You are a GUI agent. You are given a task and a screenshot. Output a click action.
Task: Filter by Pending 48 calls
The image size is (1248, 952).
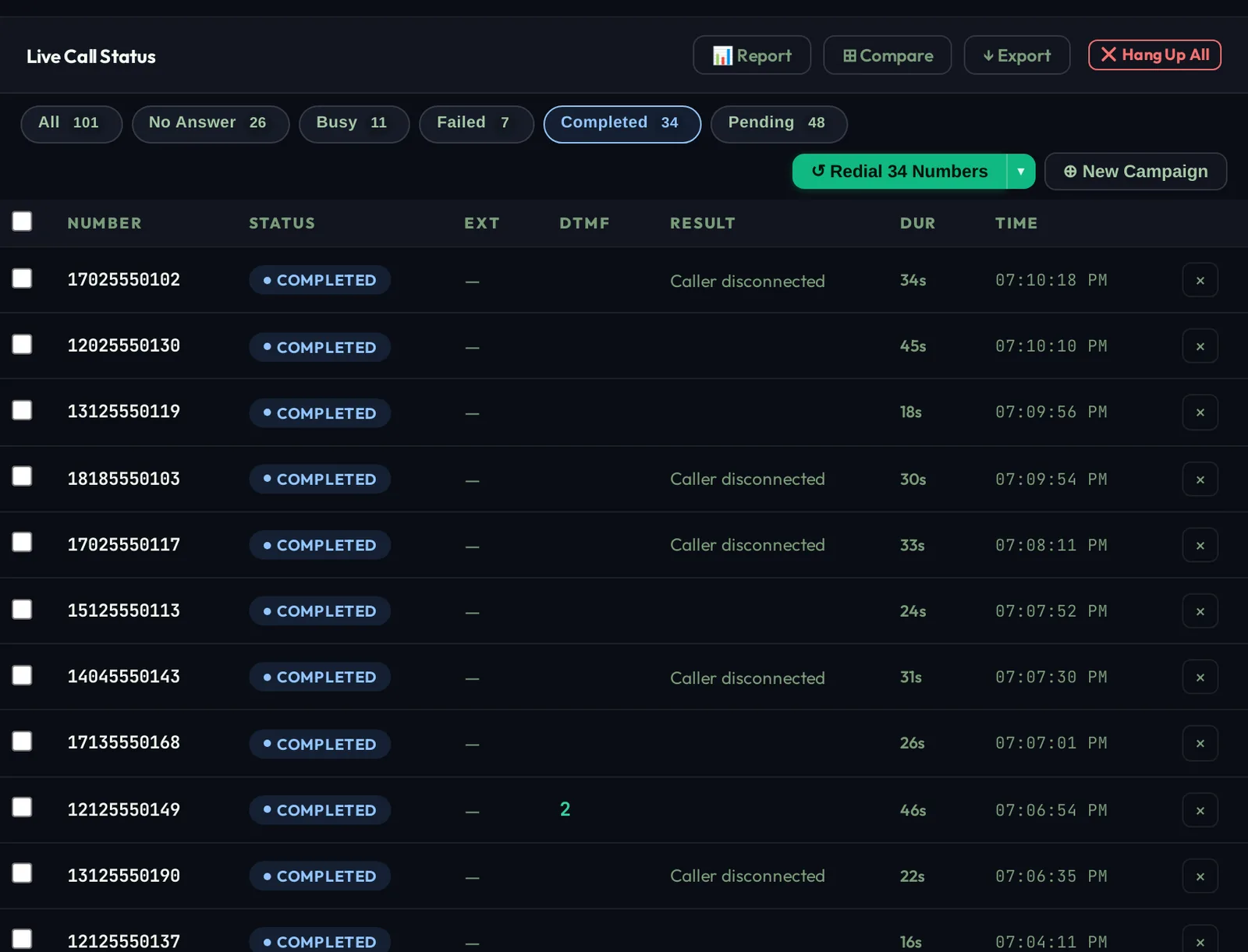(x=778, y=124)
